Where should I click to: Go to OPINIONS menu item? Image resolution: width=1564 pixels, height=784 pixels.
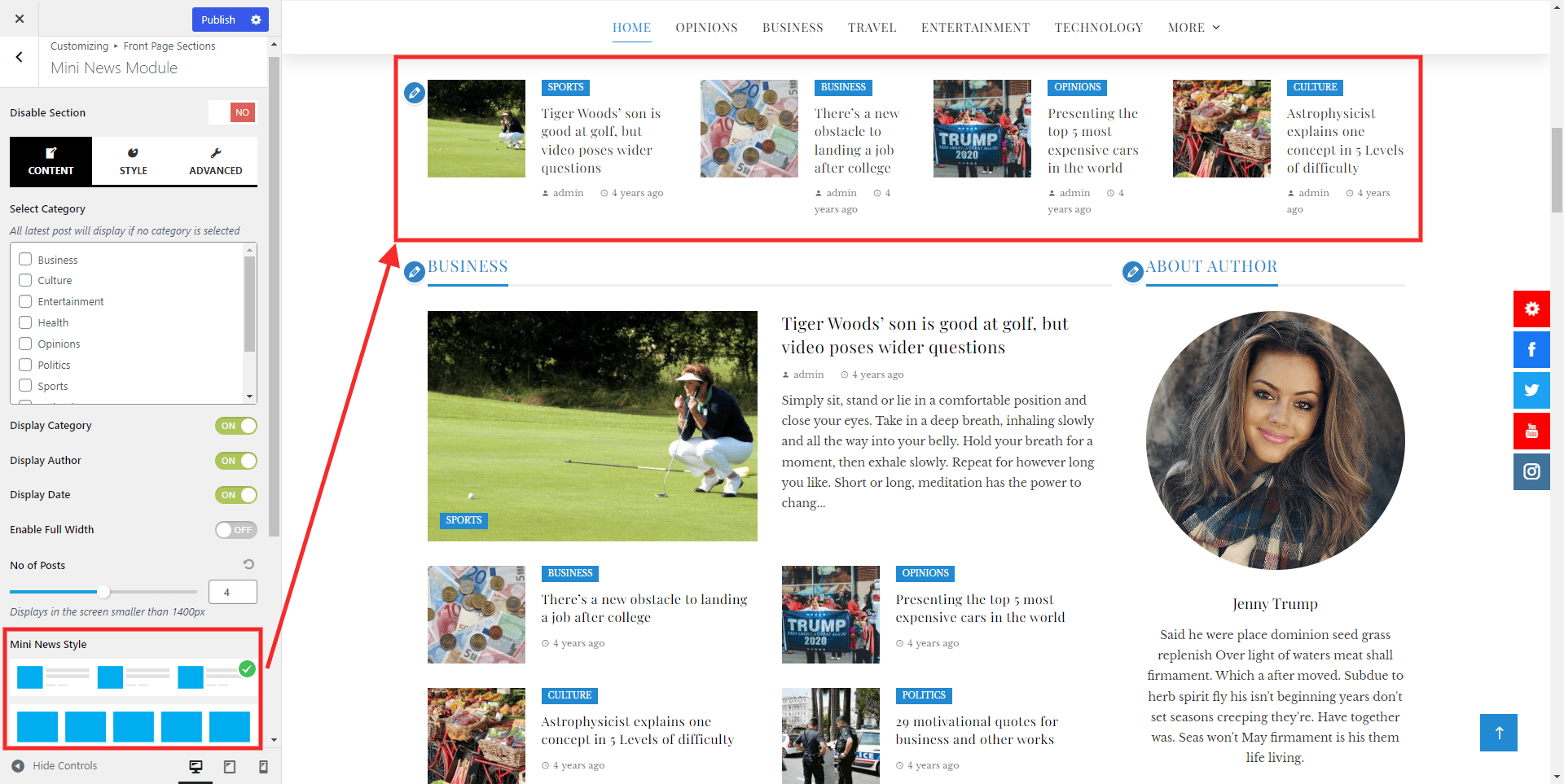[x=706, y=28]
